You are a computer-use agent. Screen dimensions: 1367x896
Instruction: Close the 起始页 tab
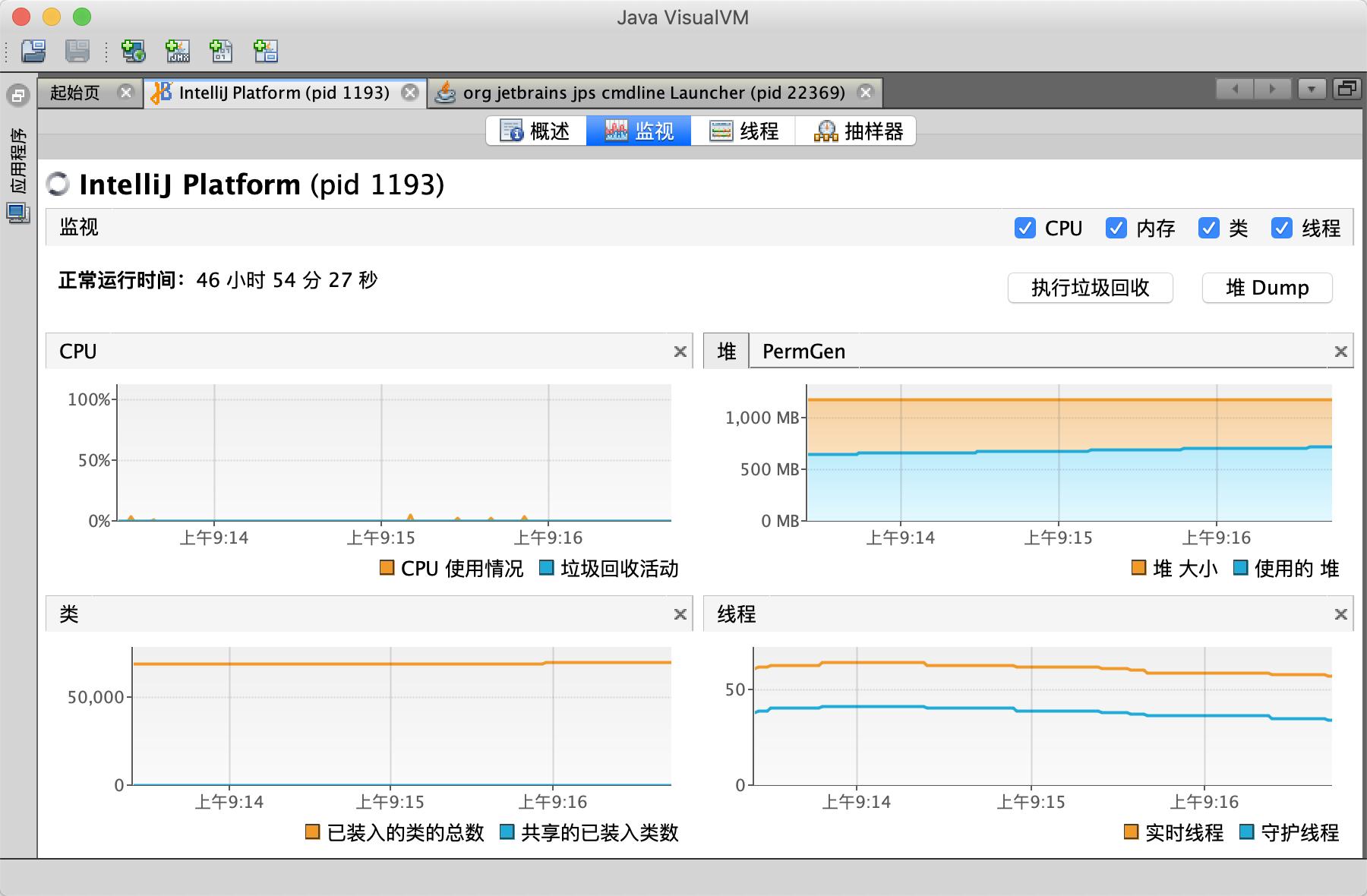(126, 93)
